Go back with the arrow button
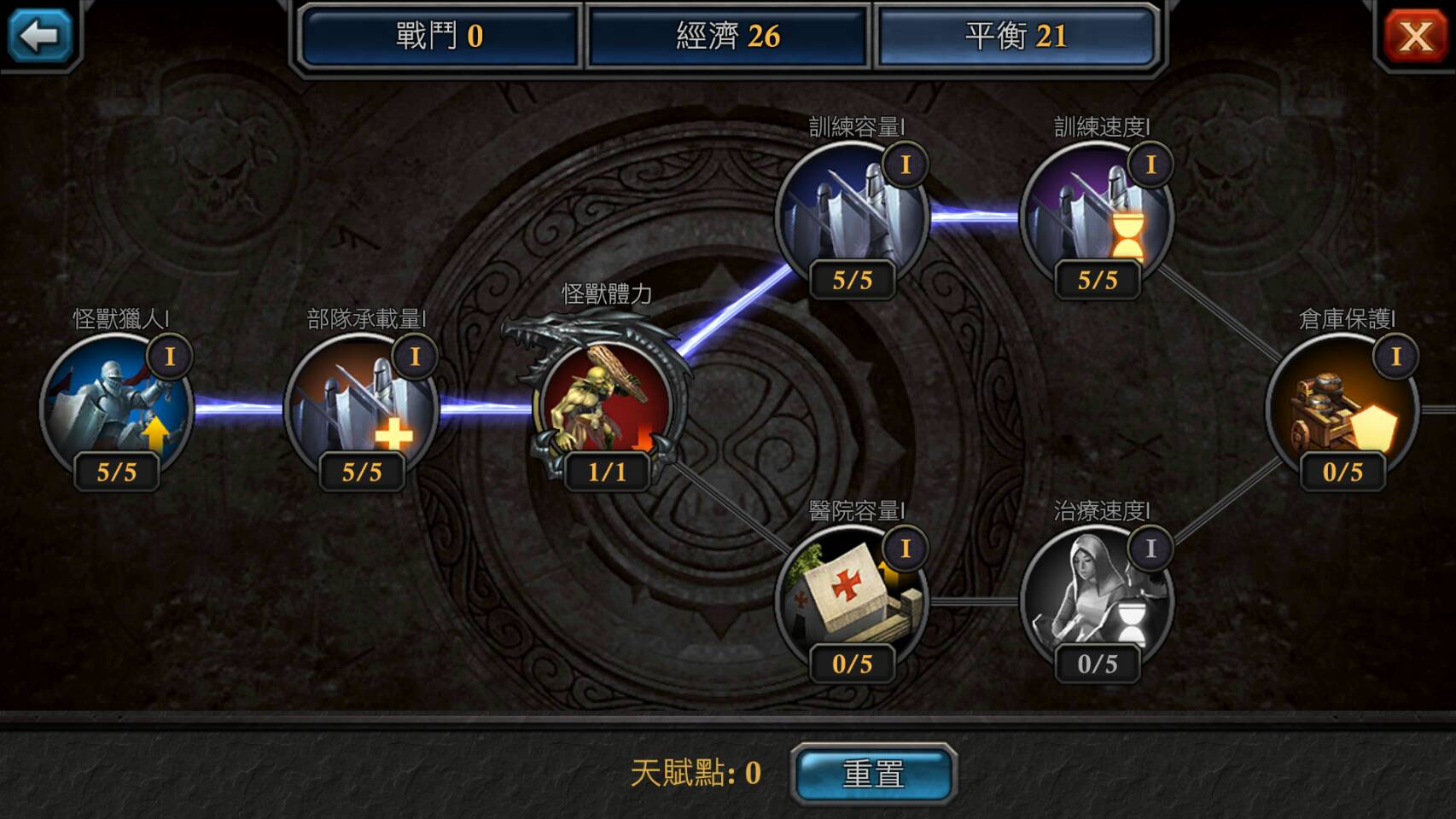Screen dimensions: 1456x819 pyautogui.click(x=39, y=35)
